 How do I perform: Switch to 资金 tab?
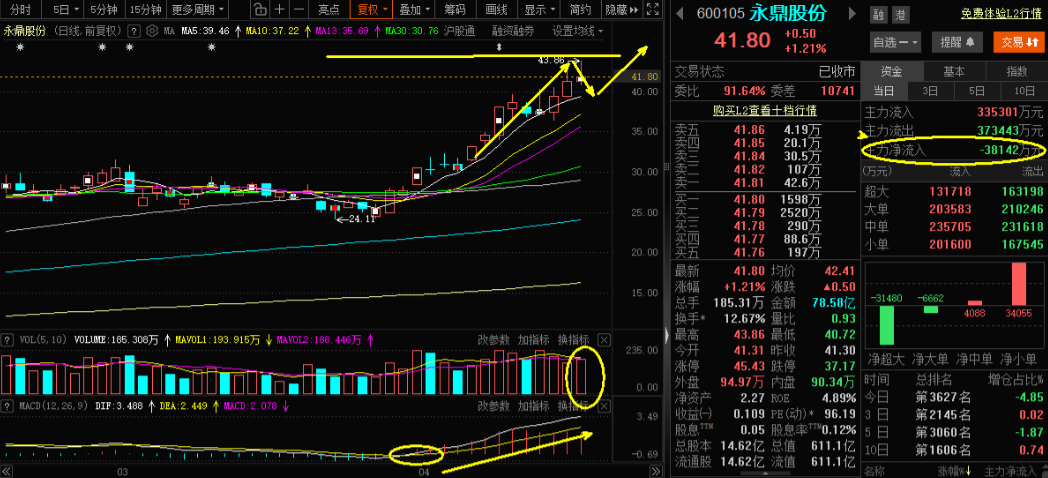[892, 72]
